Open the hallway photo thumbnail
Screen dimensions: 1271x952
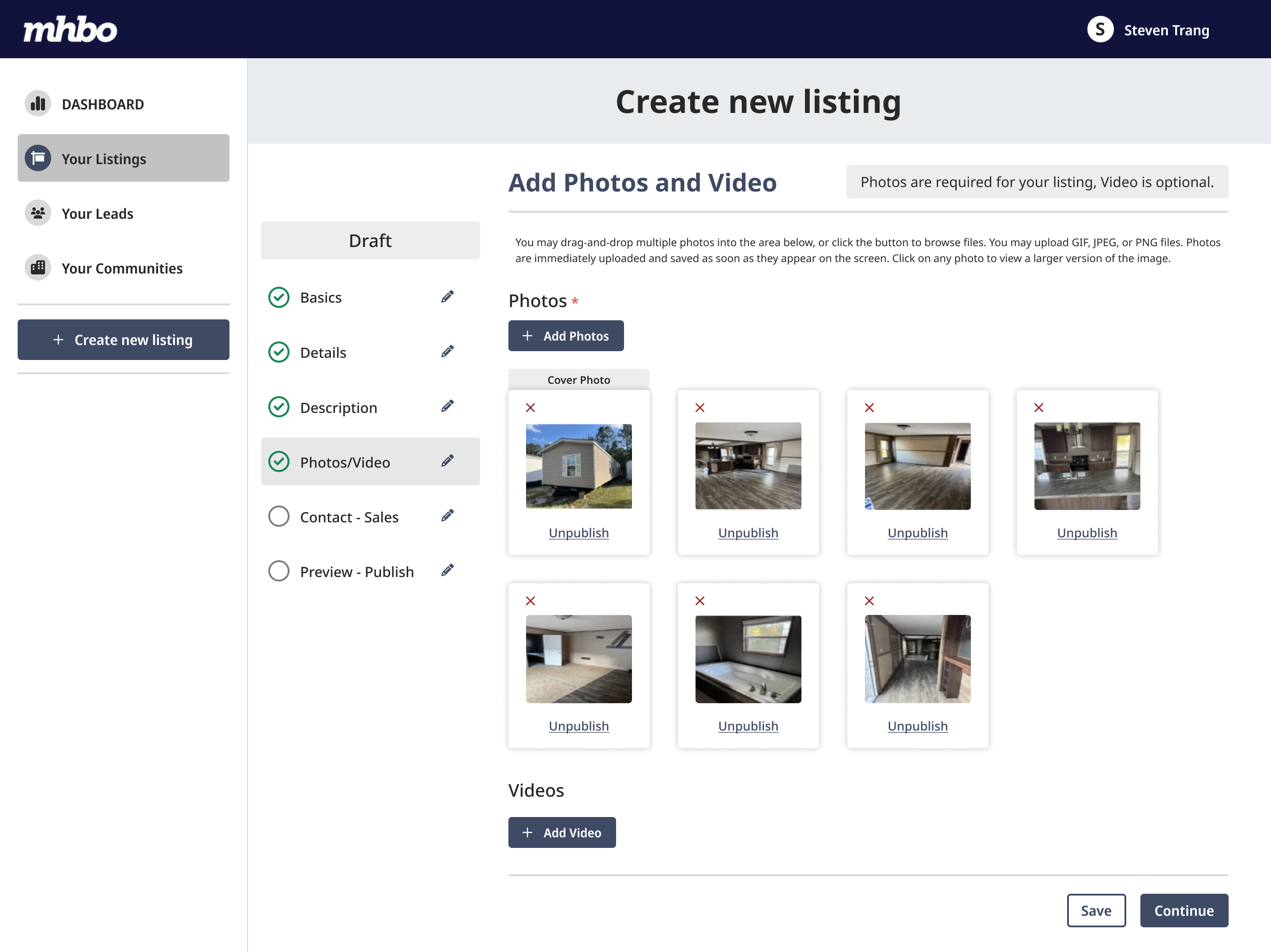click(x=917, y=659)
